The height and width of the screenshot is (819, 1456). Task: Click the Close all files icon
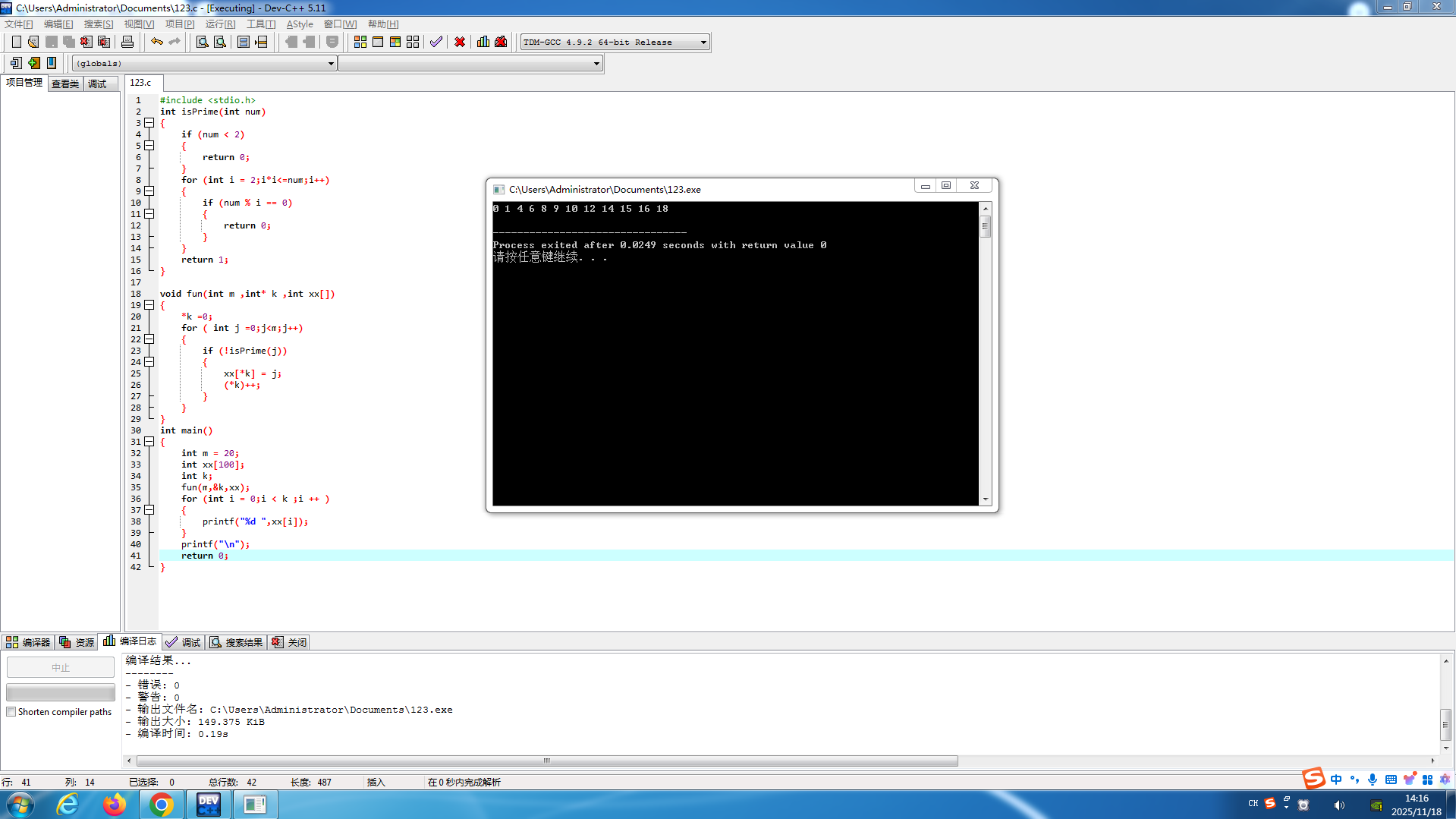tap(104, 42)
